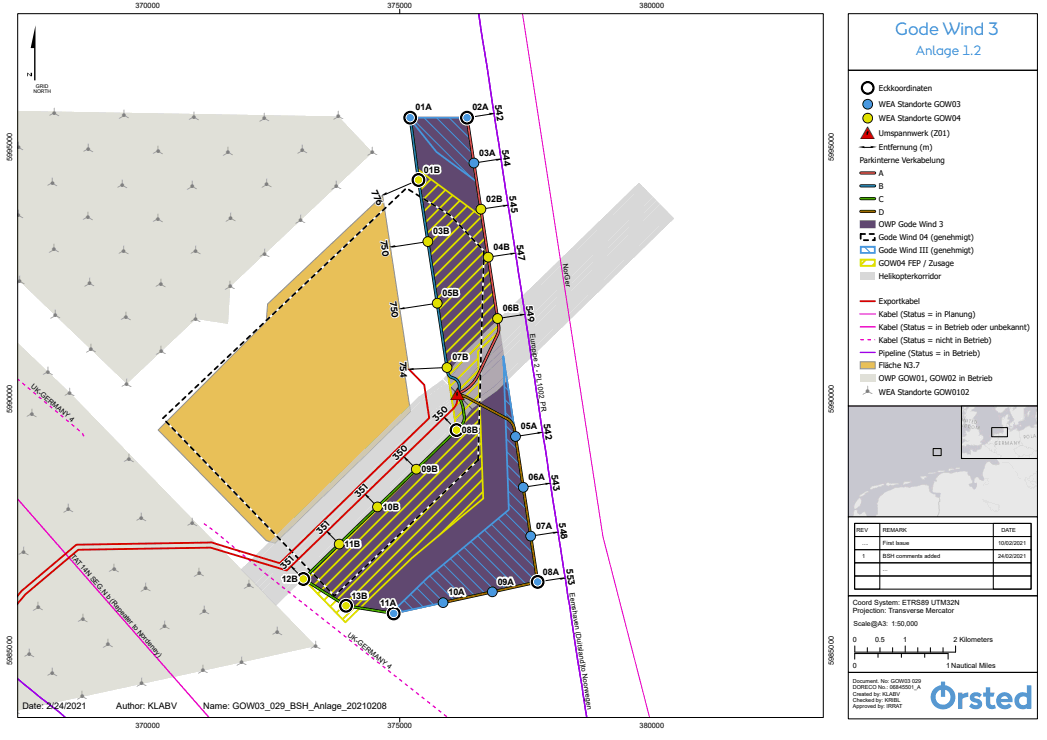
Task: Click the Umspannwerk (Z01) legend triangle
Action: tap(866, 133)
